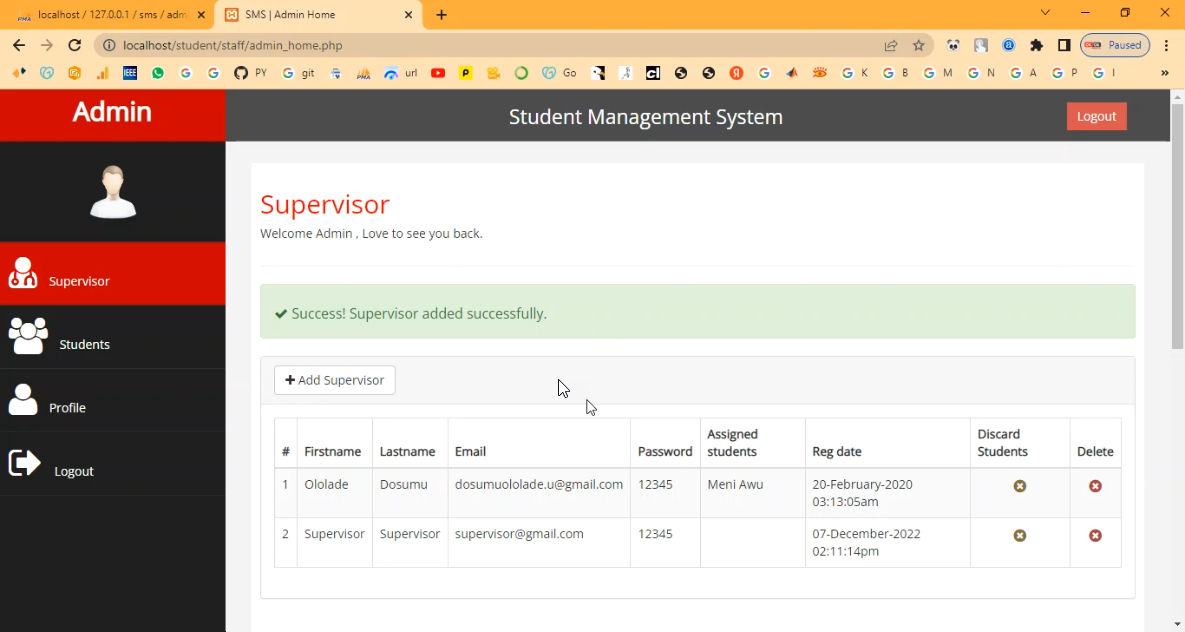
Task: Open YouTube bookmark in bookmarks bar
Action: 438,73
